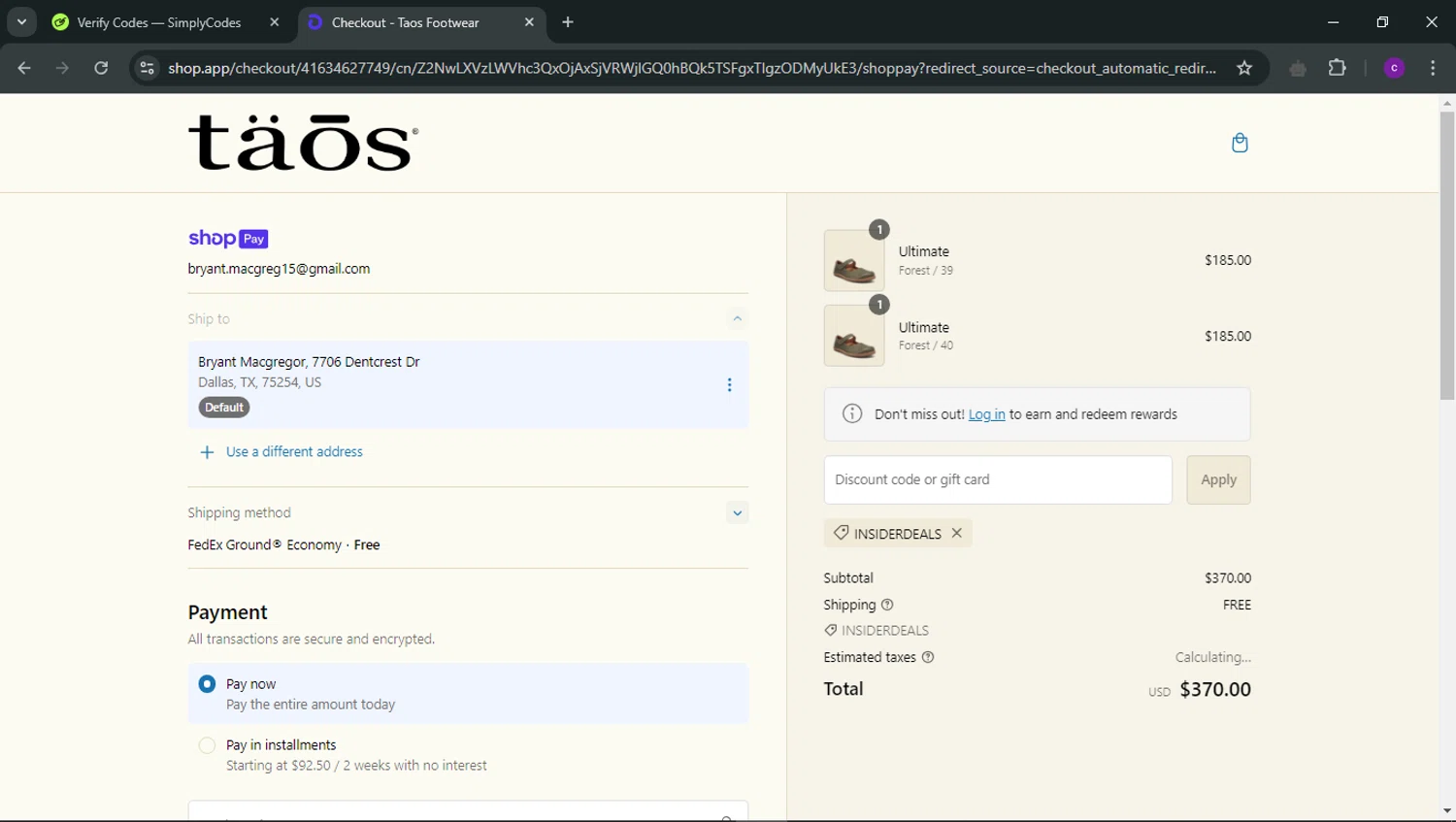Click the Taos logo

303,143
